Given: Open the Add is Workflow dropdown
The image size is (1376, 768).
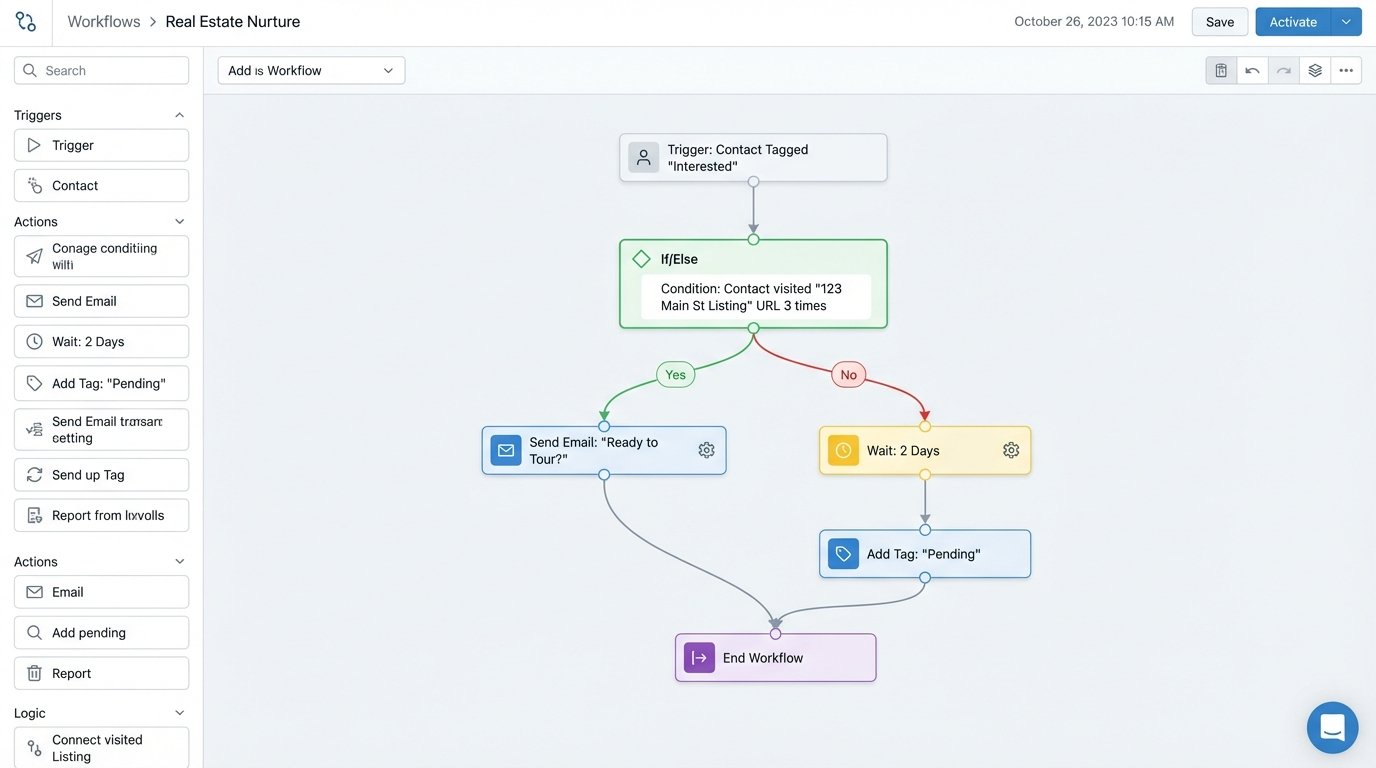Looking at the screenshot, I should tap(310, 70).
